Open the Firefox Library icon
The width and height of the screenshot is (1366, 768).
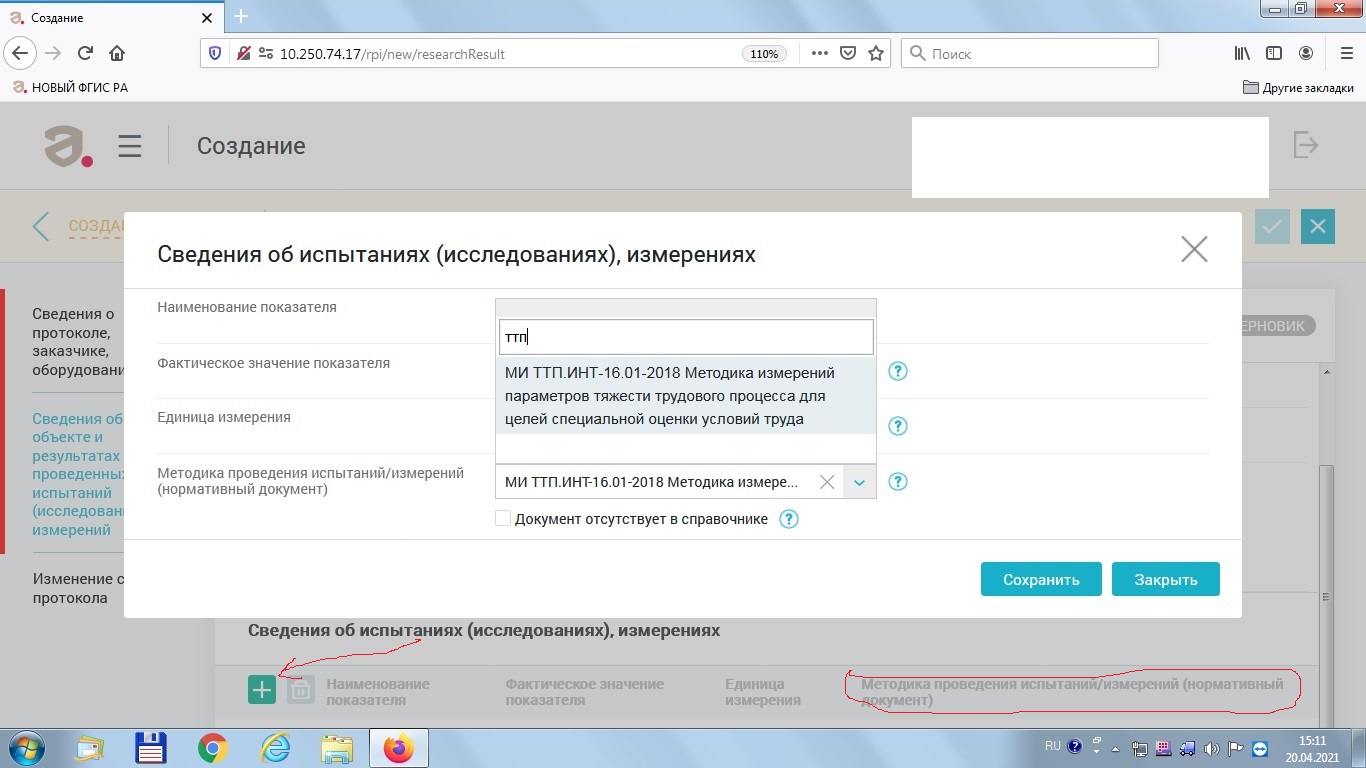[1242, 54]
